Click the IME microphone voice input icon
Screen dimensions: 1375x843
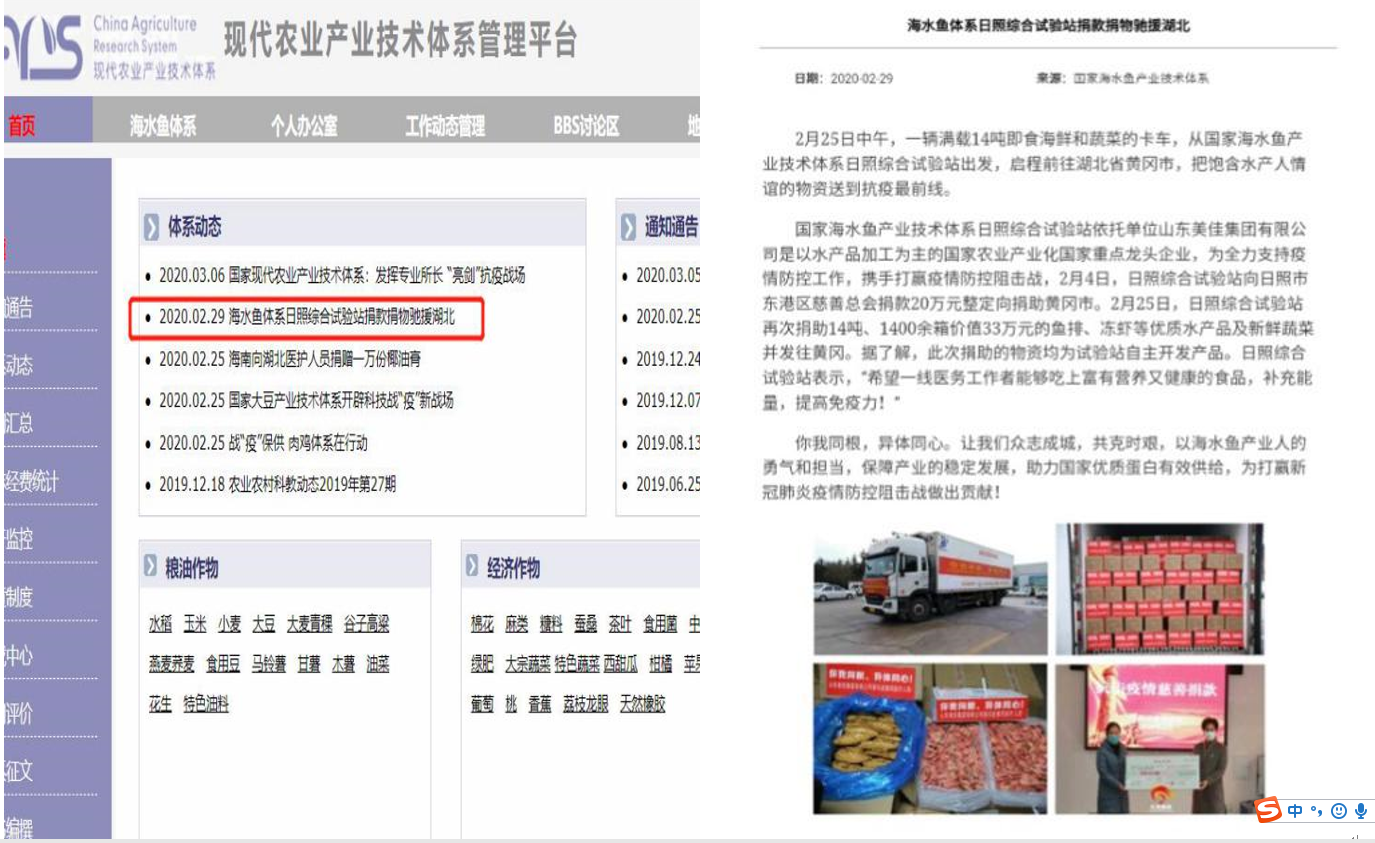click(1360, 811)
